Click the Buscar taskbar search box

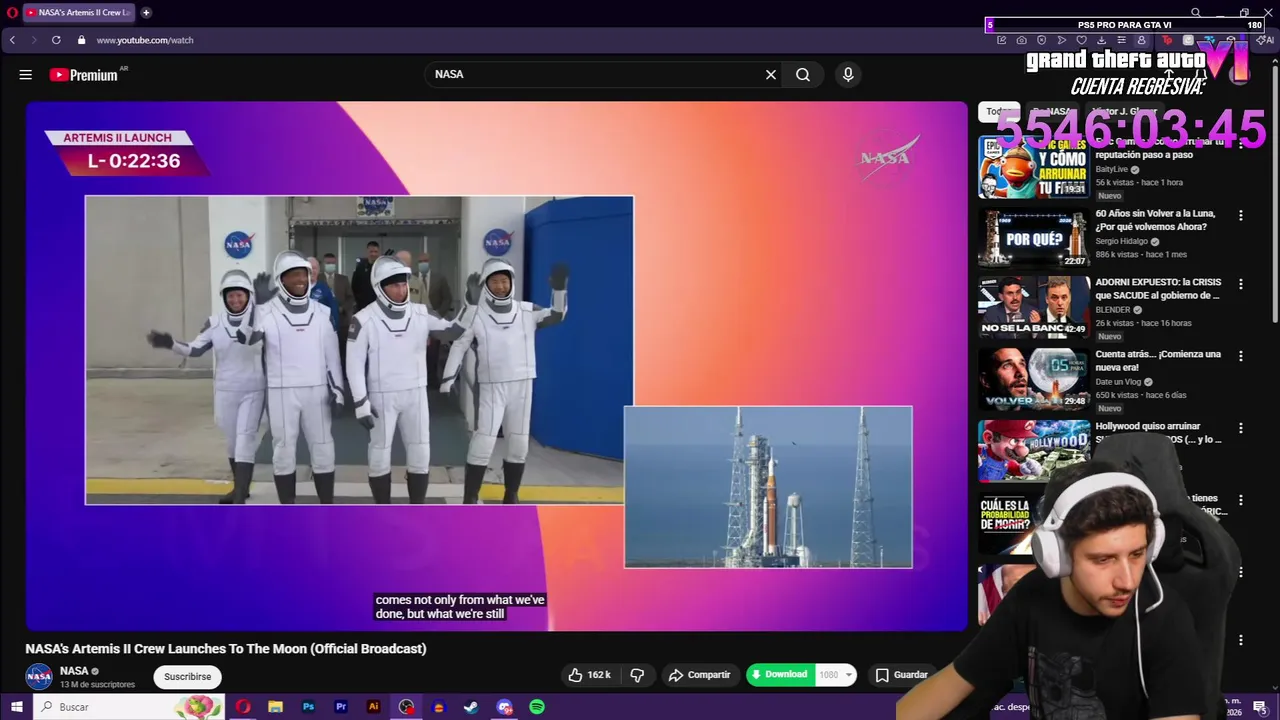[x=128, y=707]
